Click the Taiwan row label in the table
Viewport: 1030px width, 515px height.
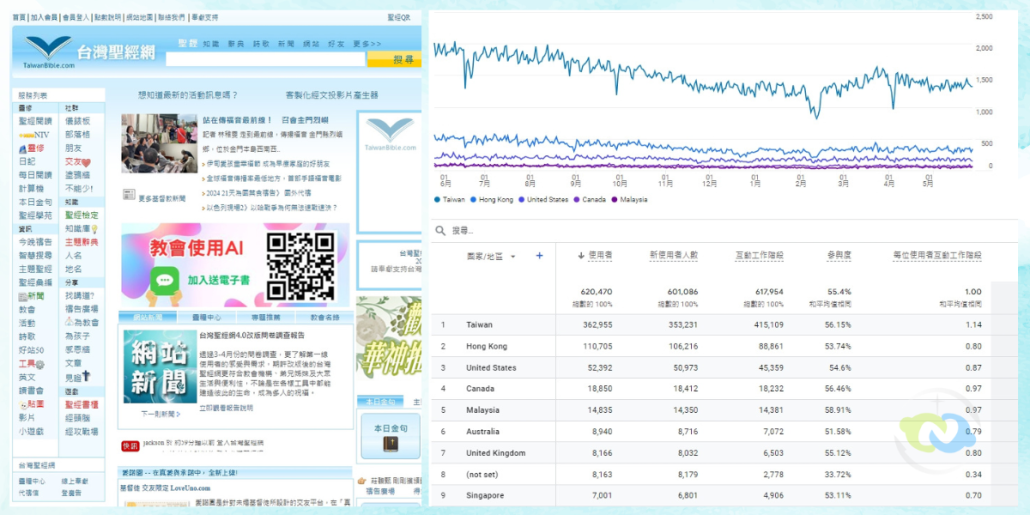[479, 325]
